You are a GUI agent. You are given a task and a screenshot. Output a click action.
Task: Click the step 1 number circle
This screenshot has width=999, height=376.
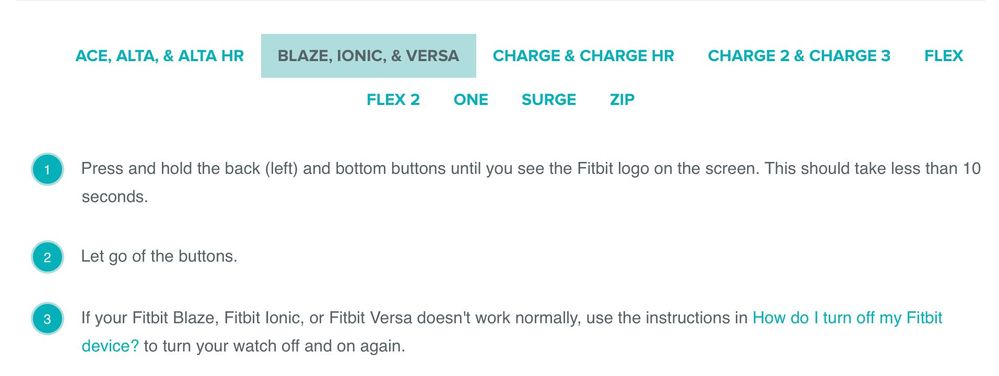tap(47, 170)
